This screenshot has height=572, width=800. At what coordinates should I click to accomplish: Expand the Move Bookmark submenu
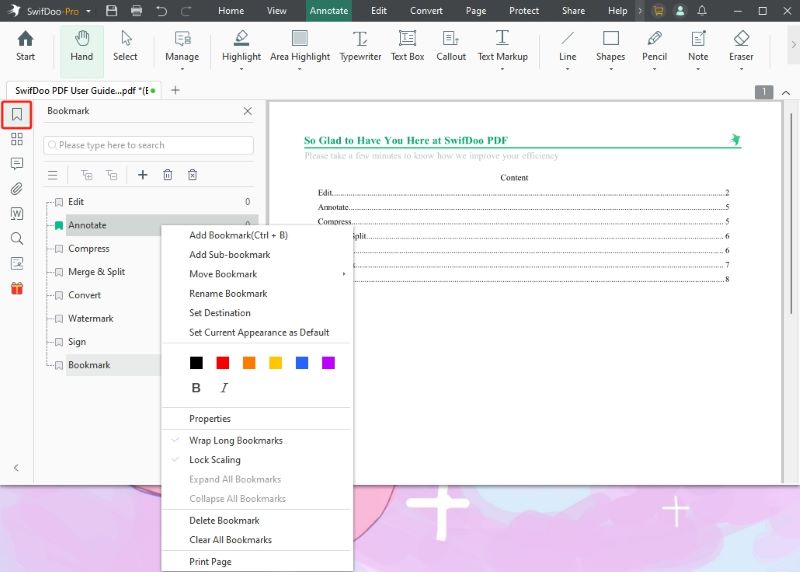(x=257, y=274)
